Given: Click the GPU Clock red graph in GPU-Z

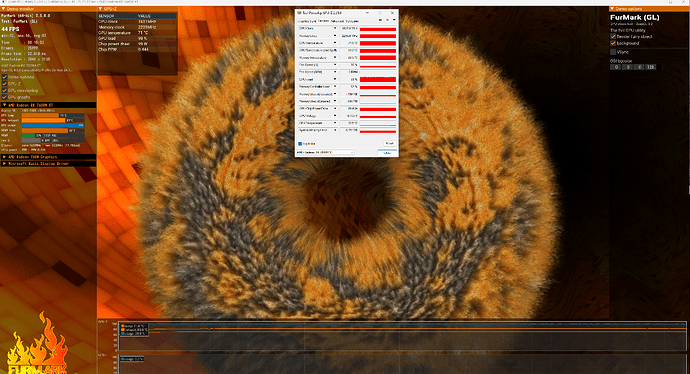Looking at the screenshot, I should tap(378, 28).
